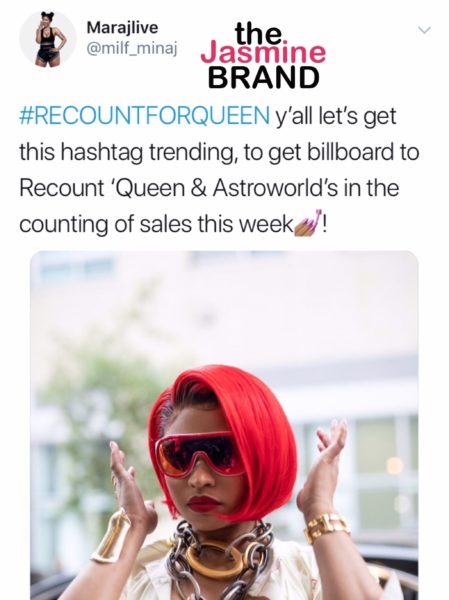Click the word 'billboard' in tweet text
Viewport: 449px width, 600px height.
coord(351,152)
